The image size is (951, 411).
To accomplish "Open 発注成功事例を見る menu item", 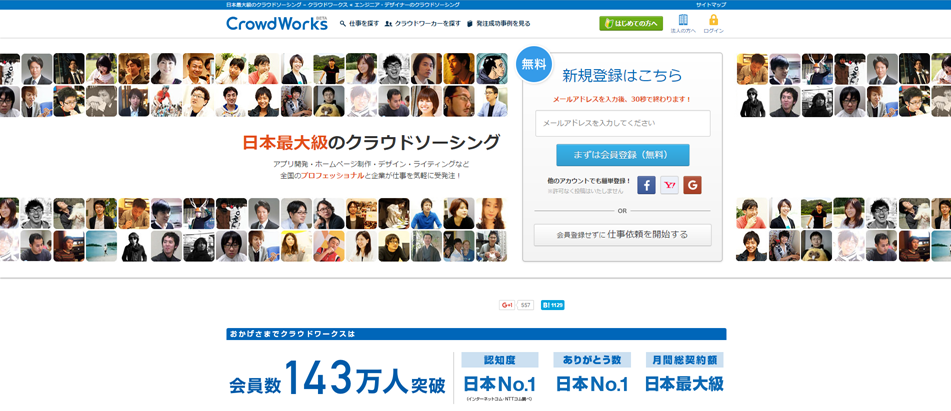I will [x=499, y=24].
